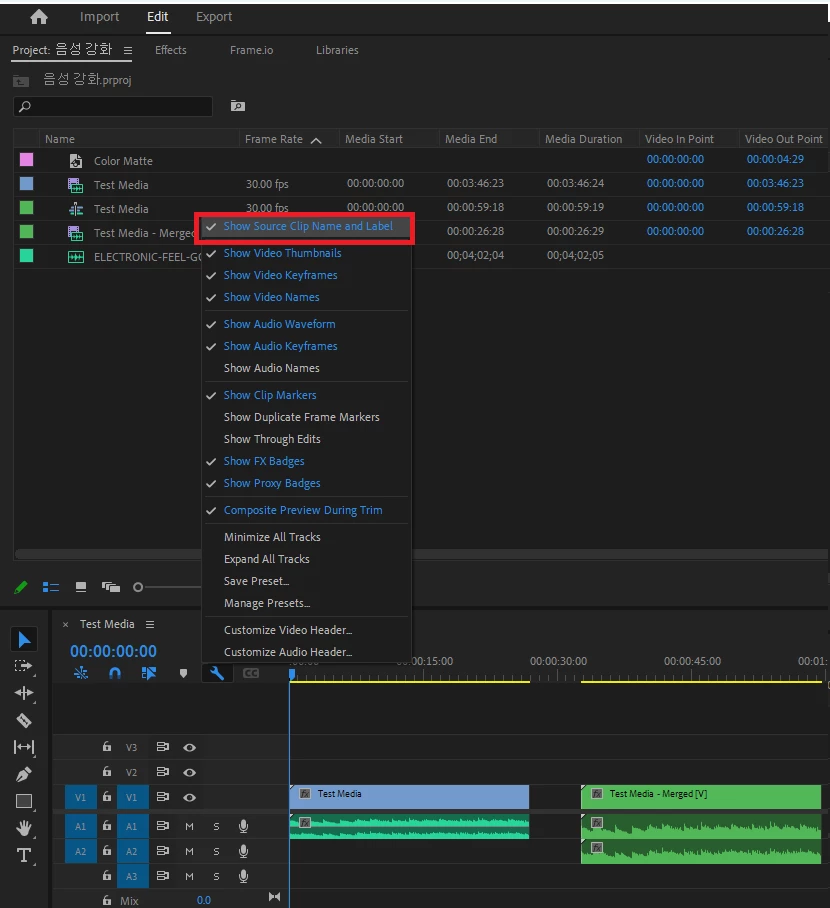Toggle sync lock on track A3

[x=163, y=876]
